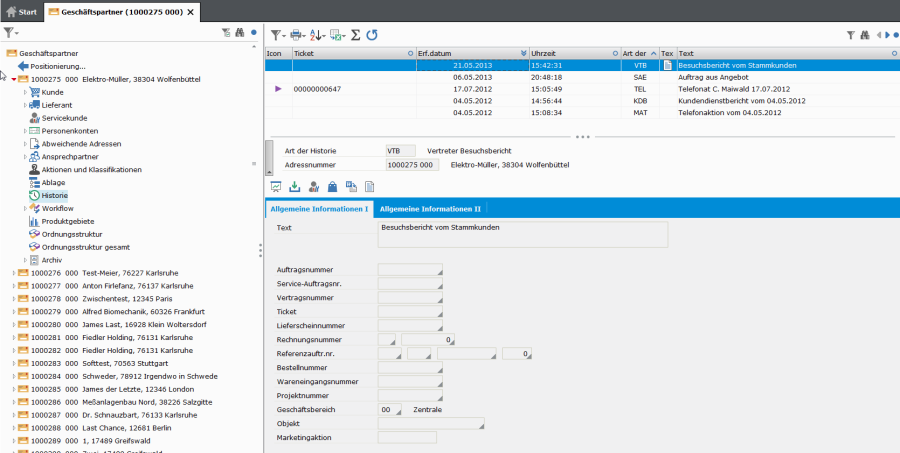Click the Text field with Besuchsbericht vom Stammkunden
The height and width of the screenshot is (453, 900).
coord(523,234)
